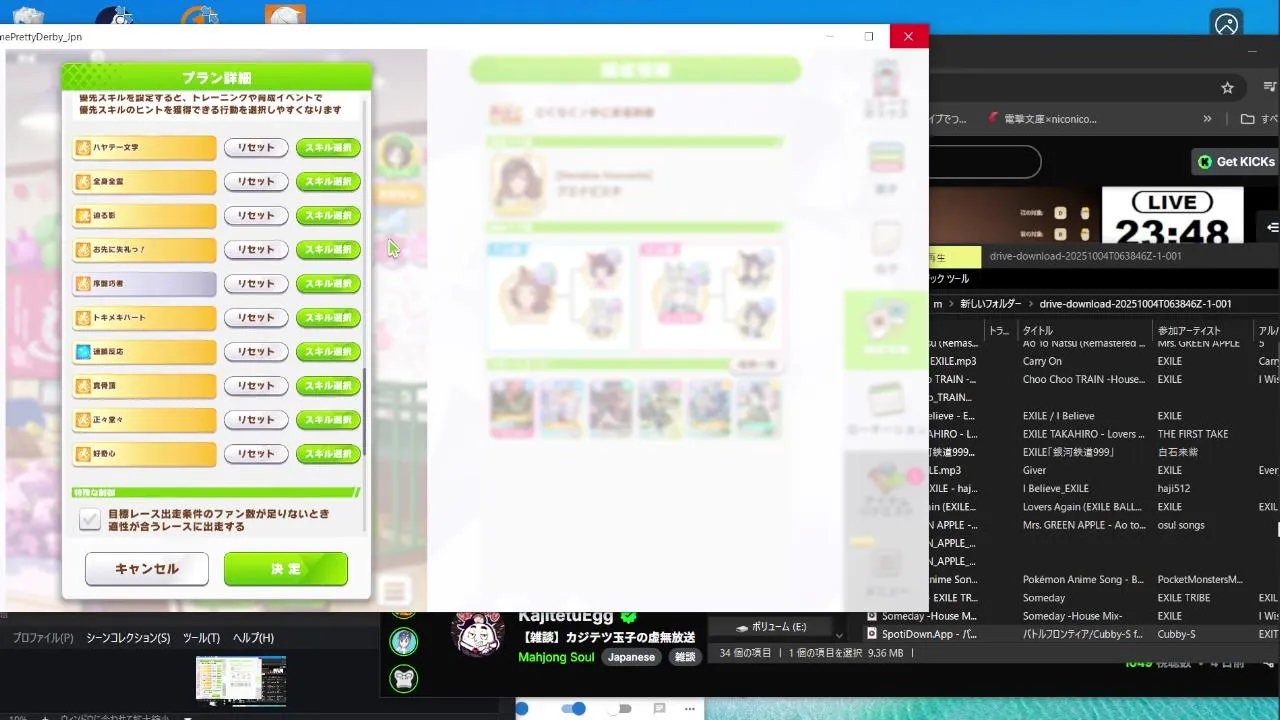
Task: Open ツール(T) menu
Action: coord(201,638)
